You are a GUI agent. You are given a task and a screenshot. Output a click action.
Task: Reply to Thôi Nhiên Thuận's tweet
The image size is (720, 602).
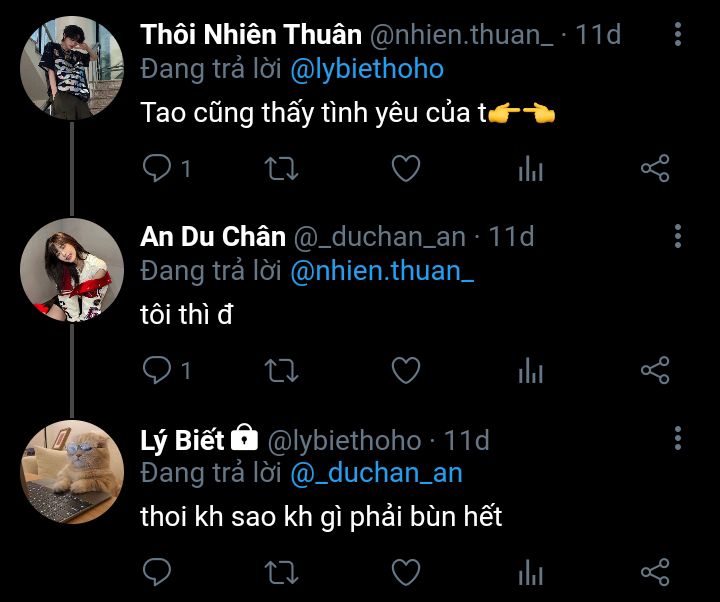click(157, 168)
